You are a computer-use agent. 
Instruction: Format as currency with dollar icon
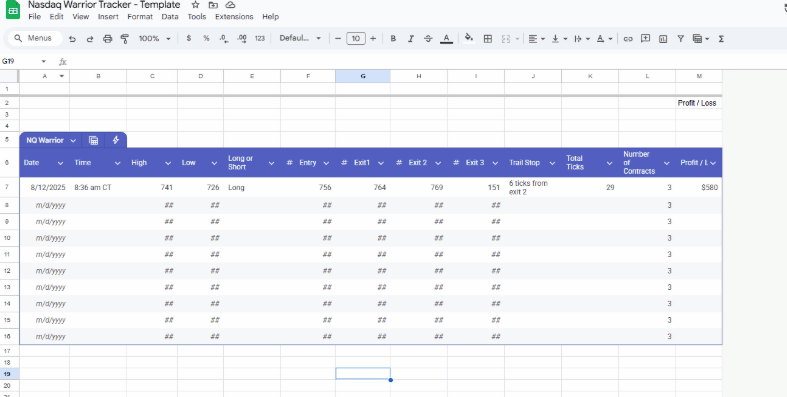point(189,39)
